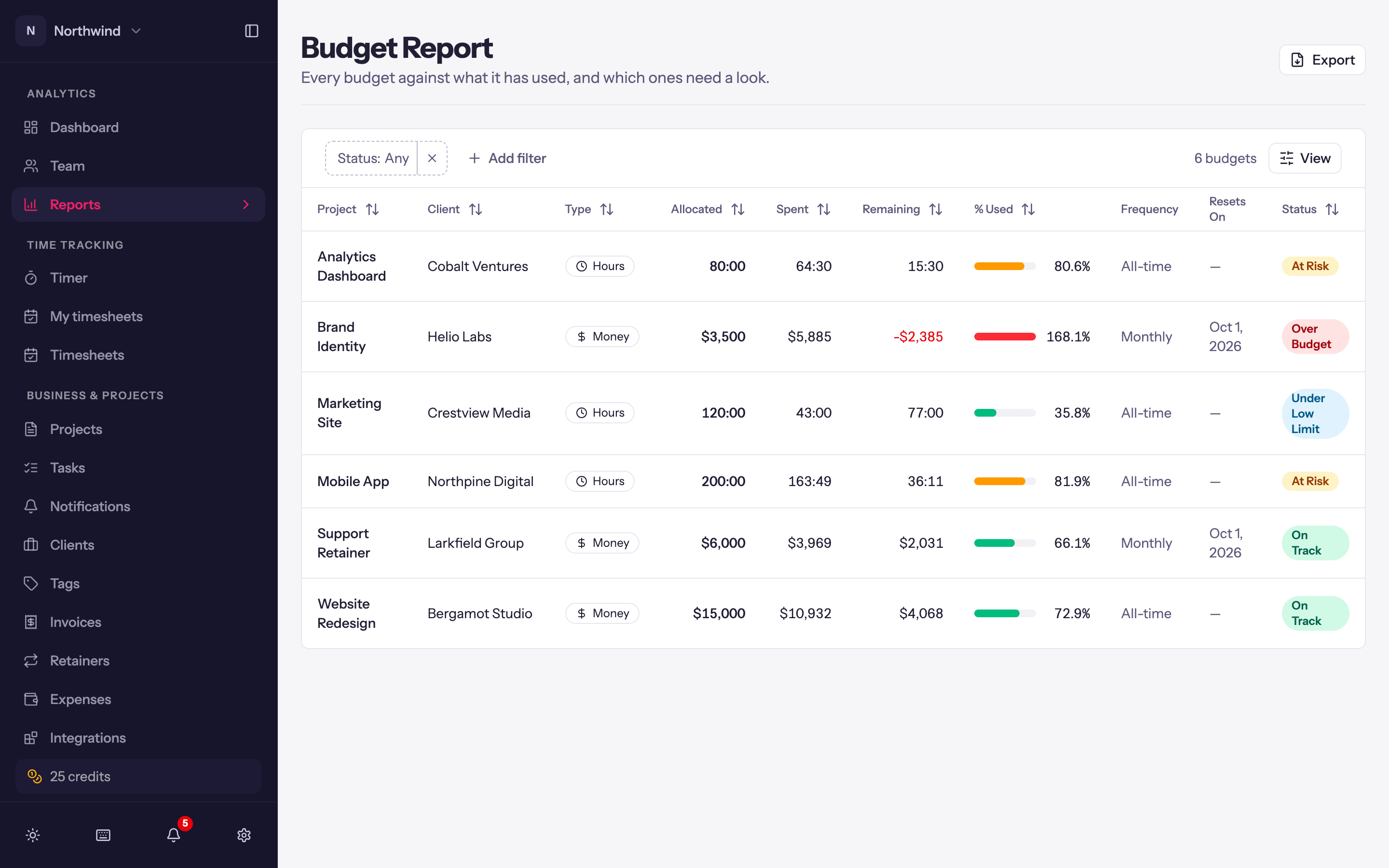
Task: Open keyboard shortcuts icon
Action: coord(103,835)
